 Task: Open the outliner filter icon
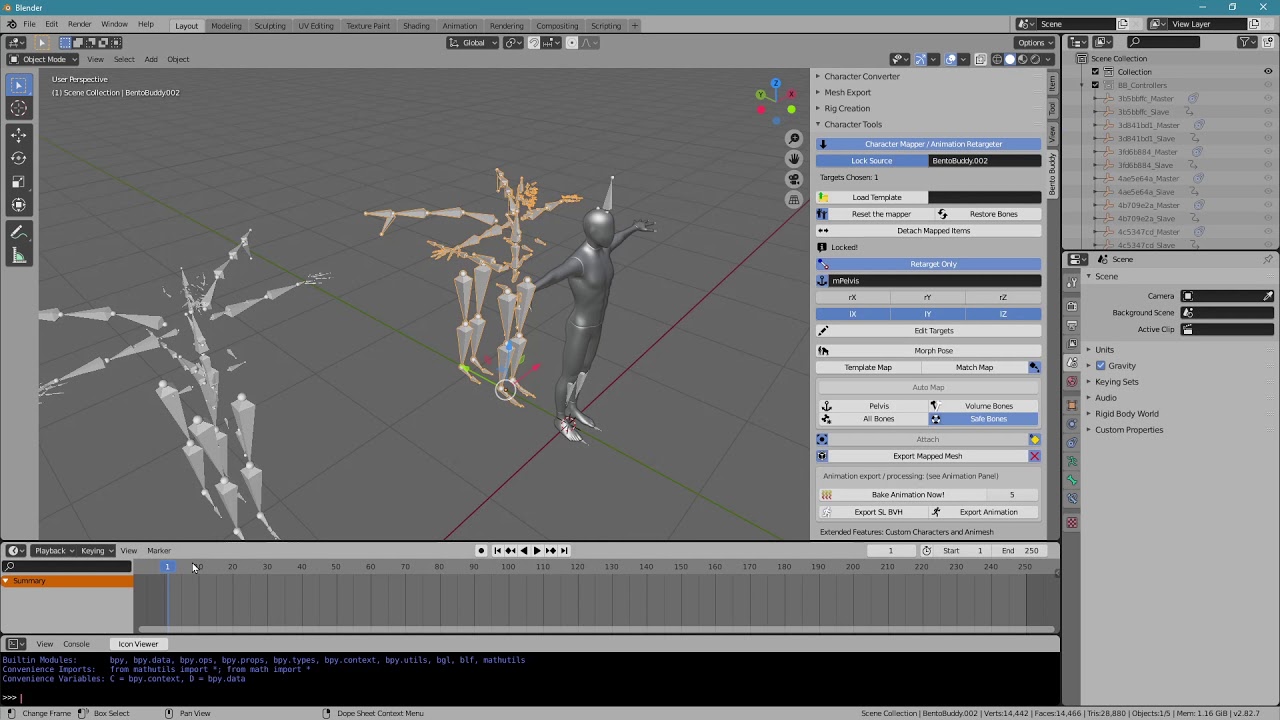click(x=1246, y=42)
